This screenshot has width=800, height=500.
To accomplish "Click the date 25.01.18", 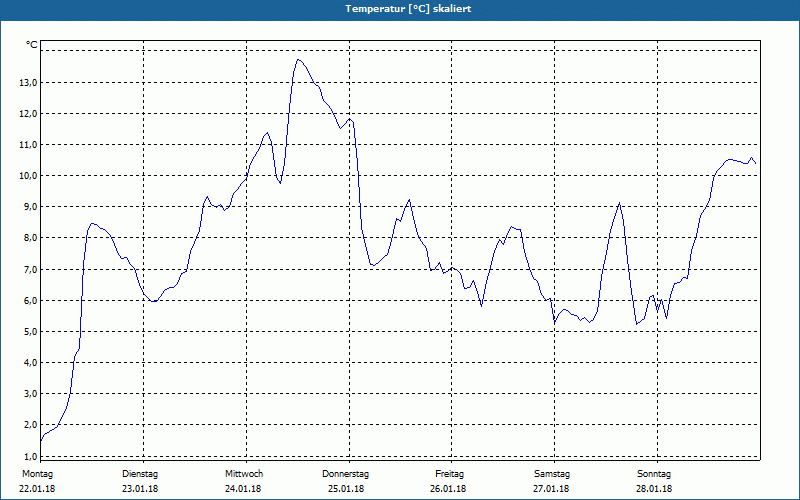I will [x=346, y=489].
